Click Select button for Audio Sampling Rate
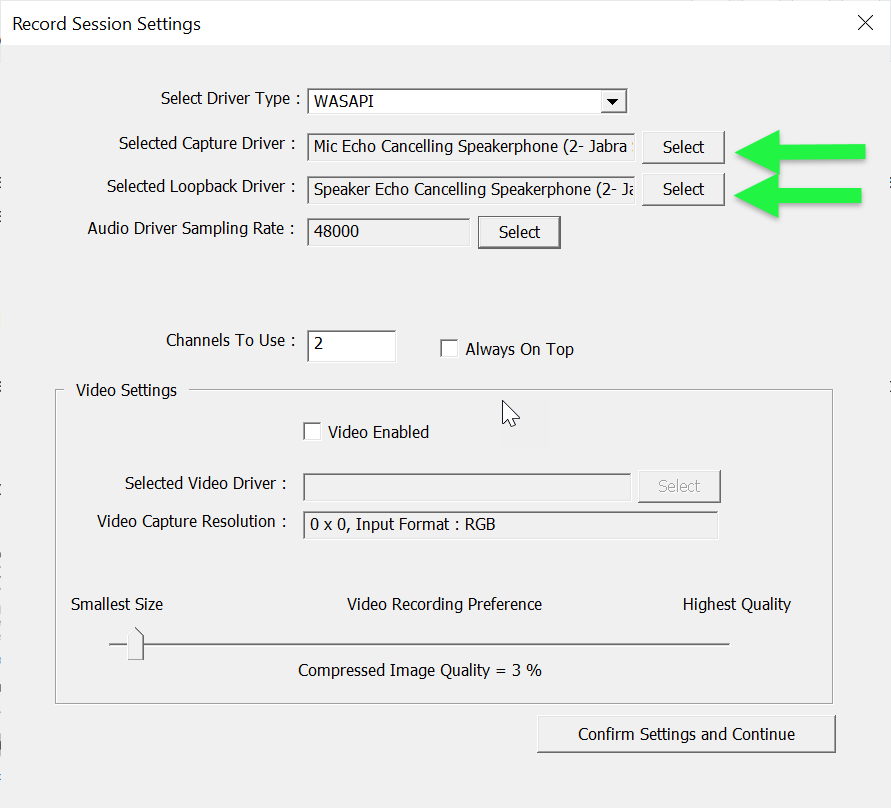 519,232
